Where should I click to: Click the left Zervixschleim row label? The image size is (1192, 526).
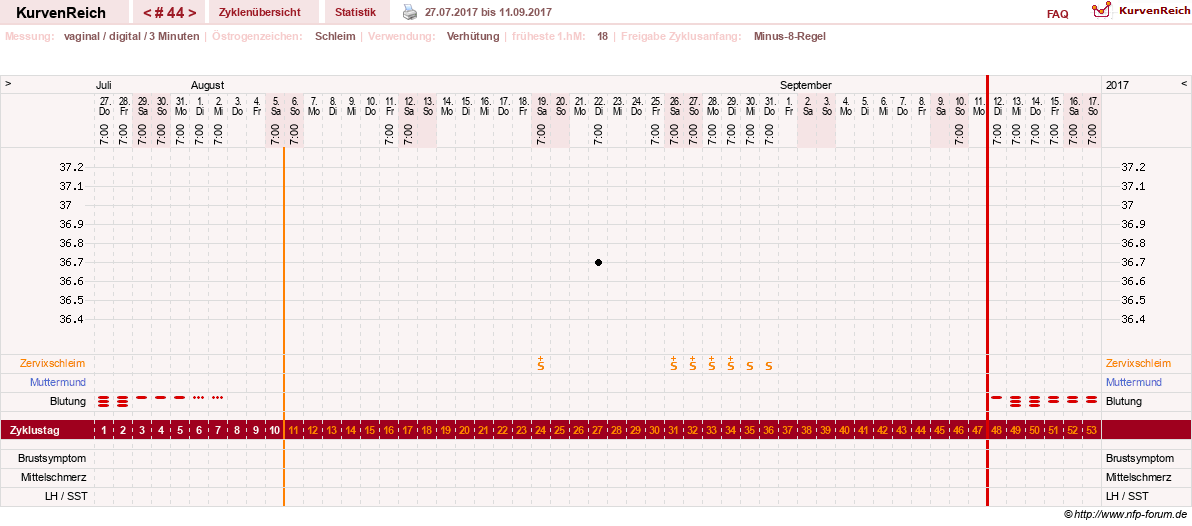(x=52, y=363)
